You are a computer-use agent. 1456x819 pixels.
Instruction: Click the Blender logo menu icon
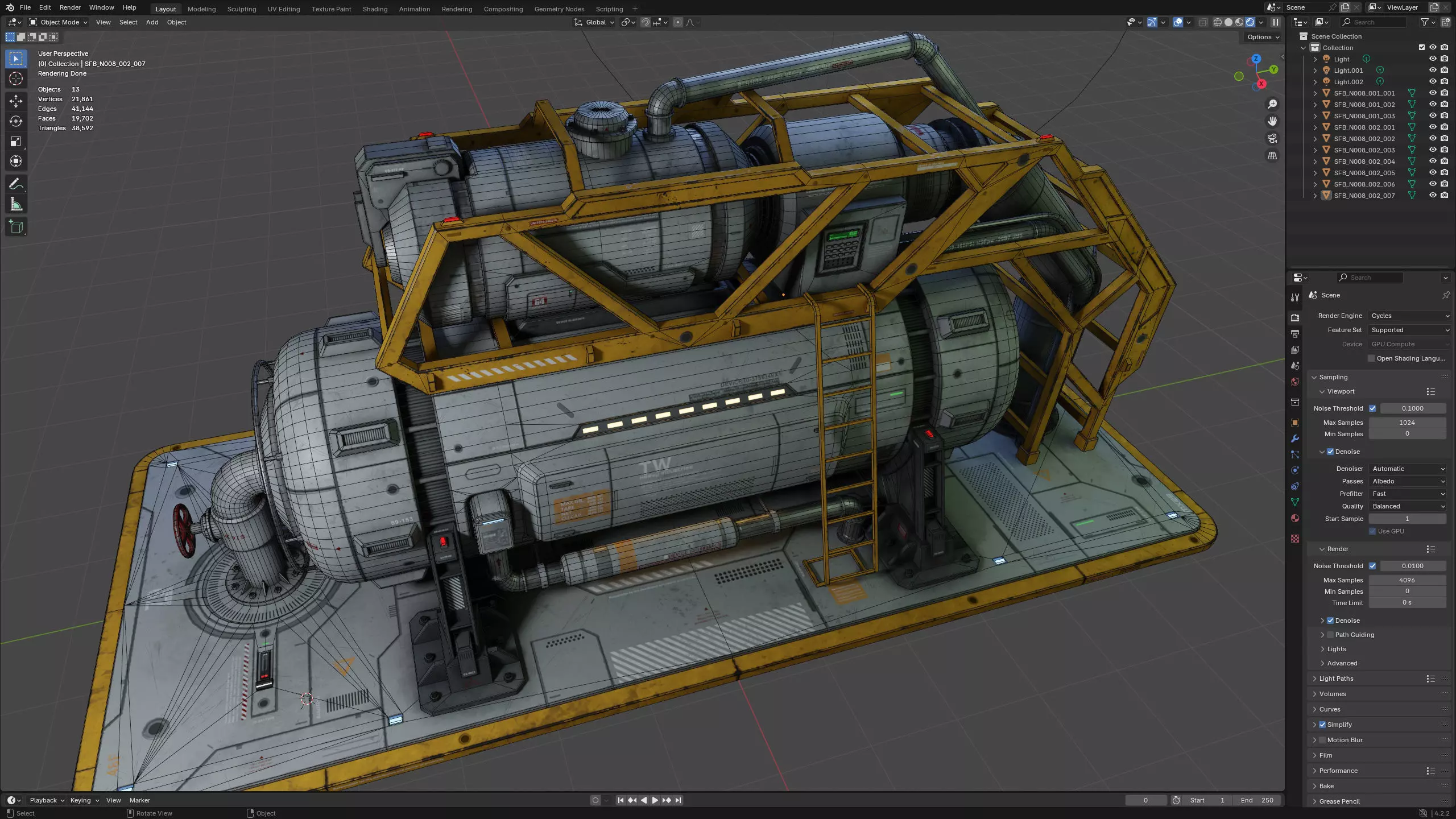(10, 7)
